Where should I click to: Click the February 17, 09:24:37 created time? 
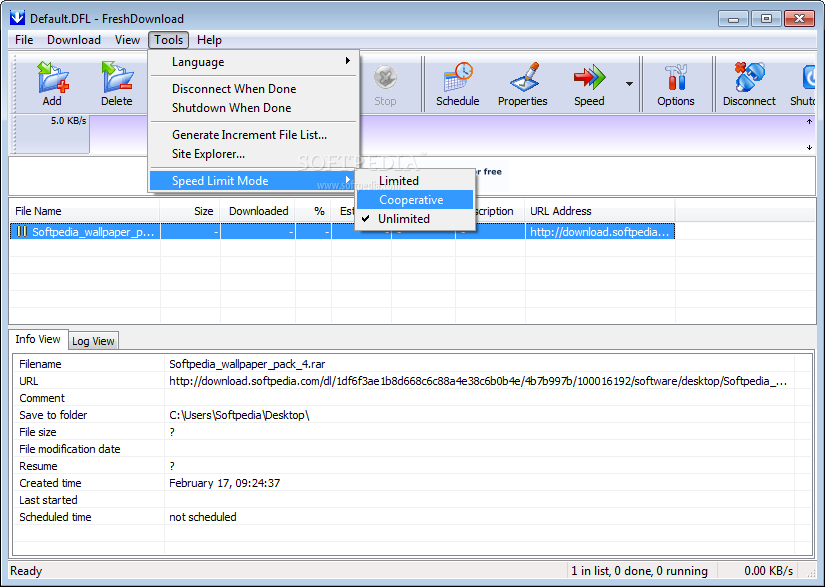click(x=225, y=483)
